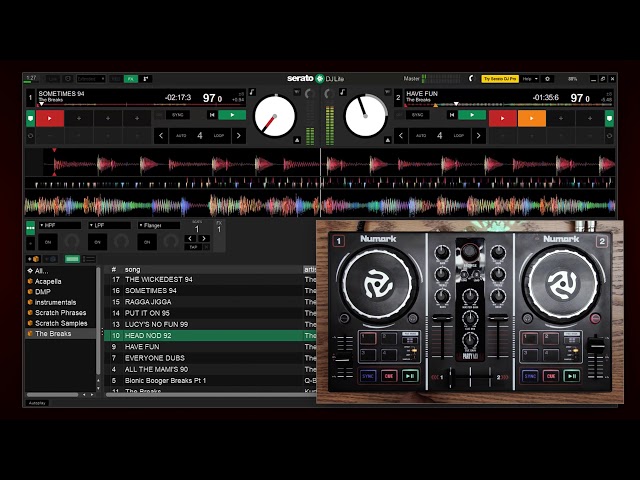Toggle deck 1 green cue mode tab
Screen dimensions: 640x480
(x=30, y=118)
